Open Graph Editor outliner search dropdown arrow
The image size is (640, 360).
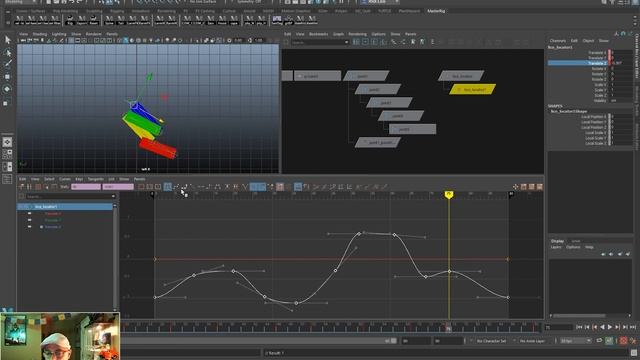pyautogui.click(x=113, y=196)
